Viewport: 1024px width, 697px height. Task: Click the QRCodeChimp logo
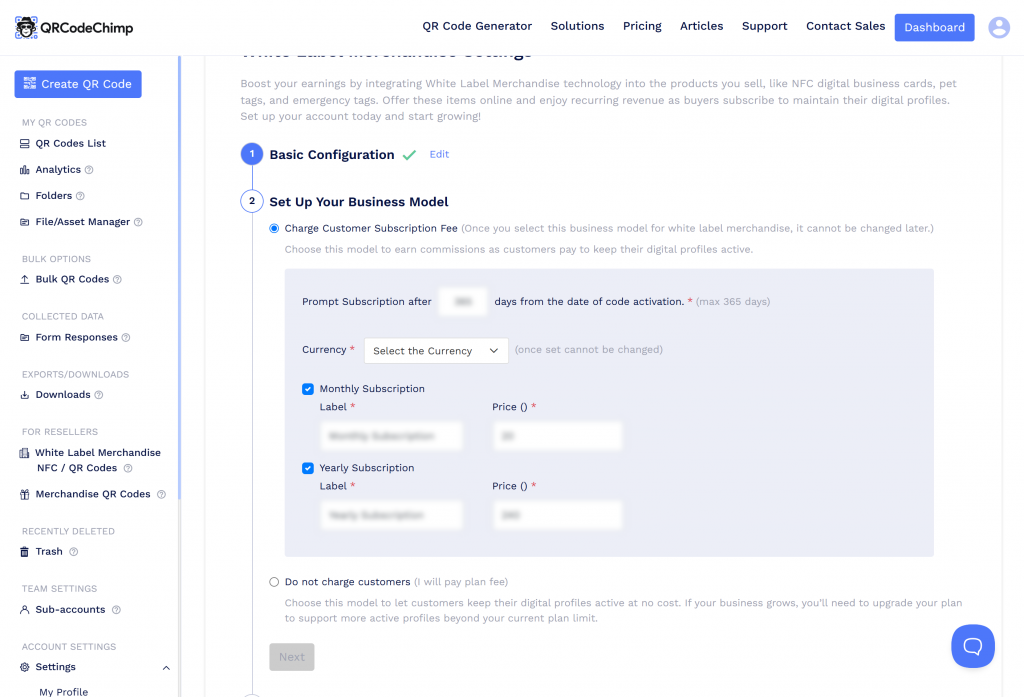(74, 28)
